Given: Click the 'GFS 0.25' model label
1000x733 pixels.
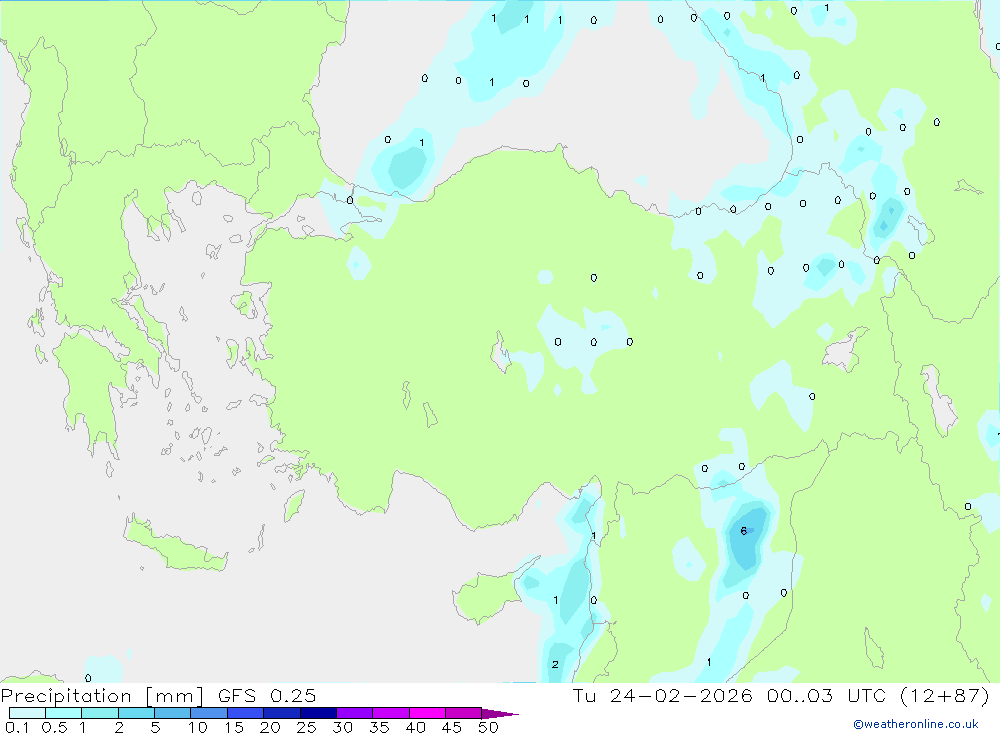Looking at the screenshot, I should (x=267, y=695).
